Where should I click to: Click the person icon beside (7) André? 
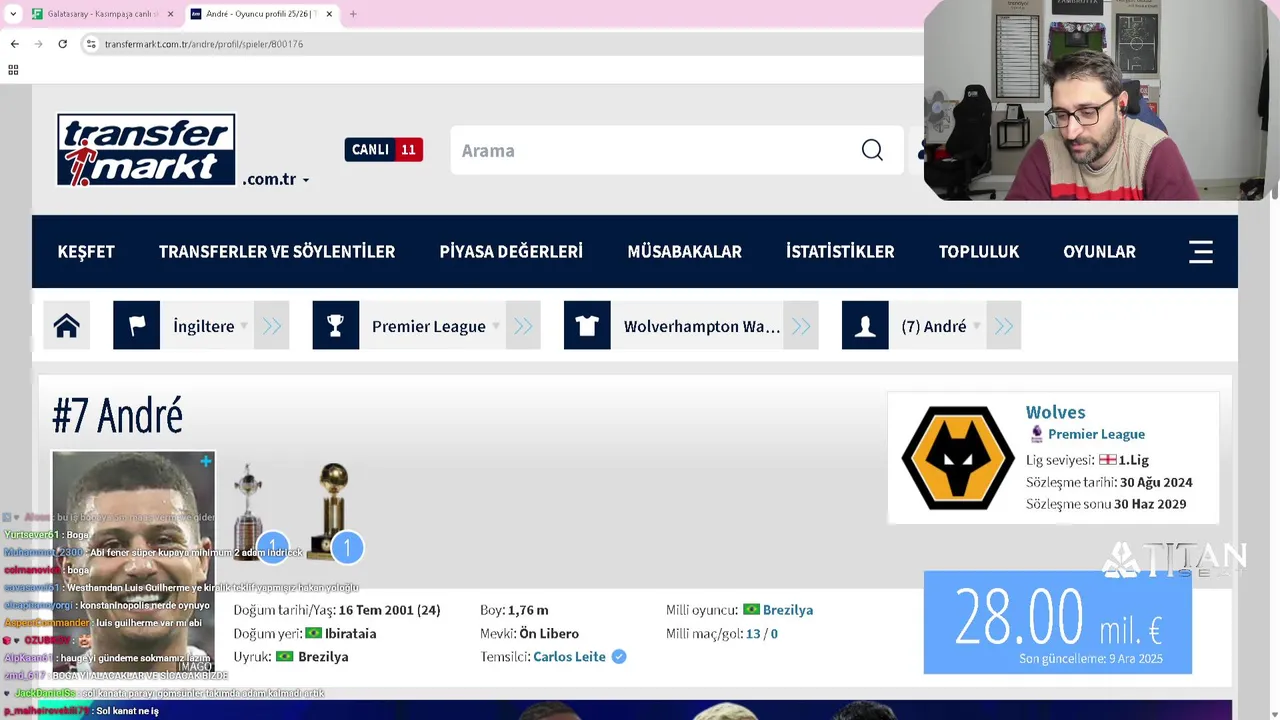point(865,326)
